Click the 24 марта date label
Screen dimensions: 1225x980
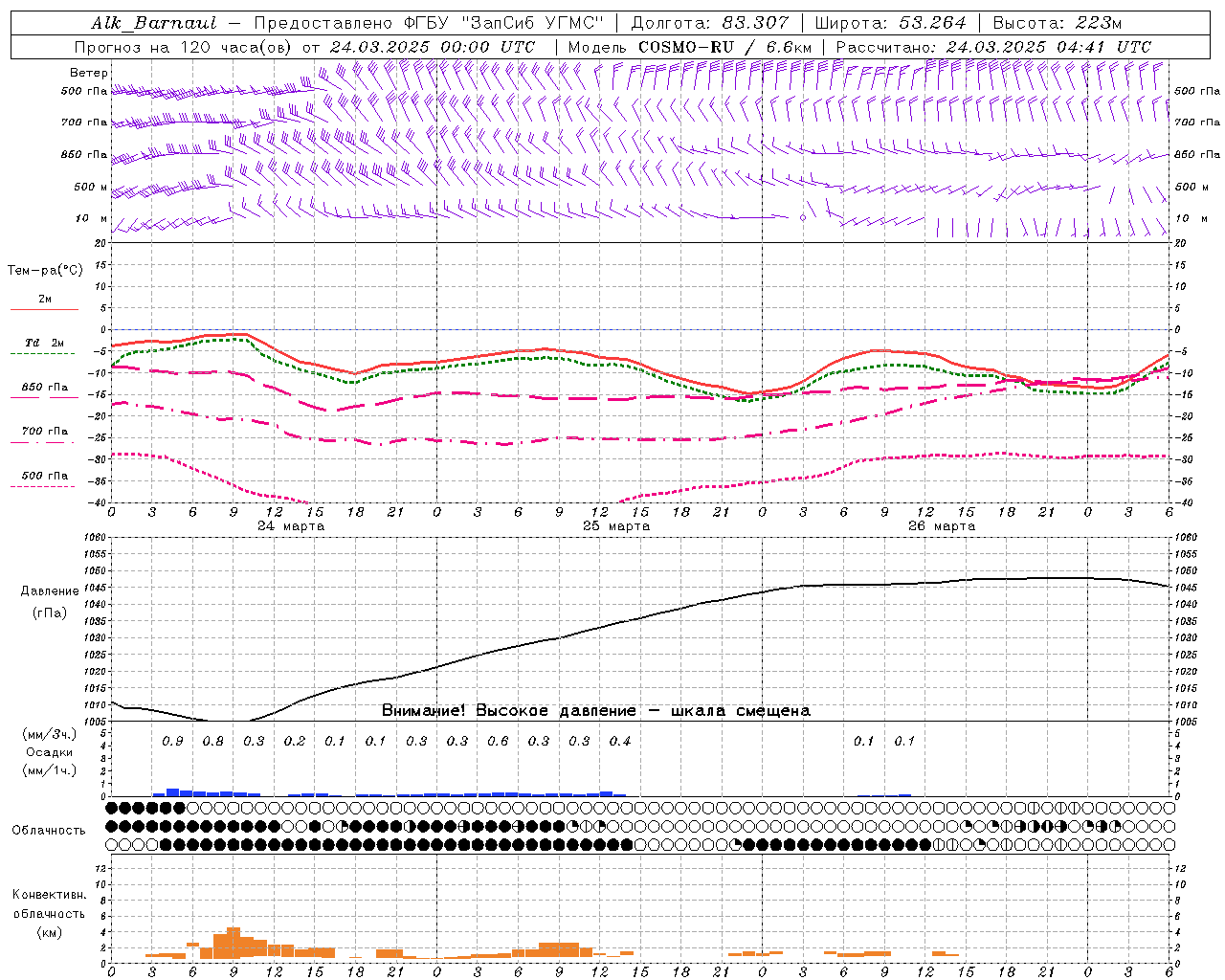291,526
